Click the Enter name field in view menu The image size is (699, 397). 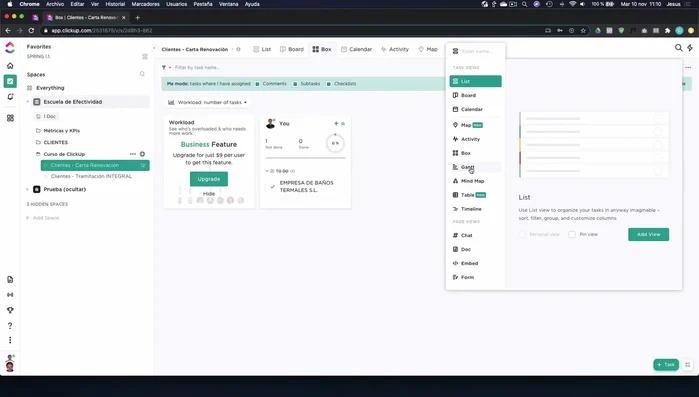pyautogui.click(x=477, y=51)
